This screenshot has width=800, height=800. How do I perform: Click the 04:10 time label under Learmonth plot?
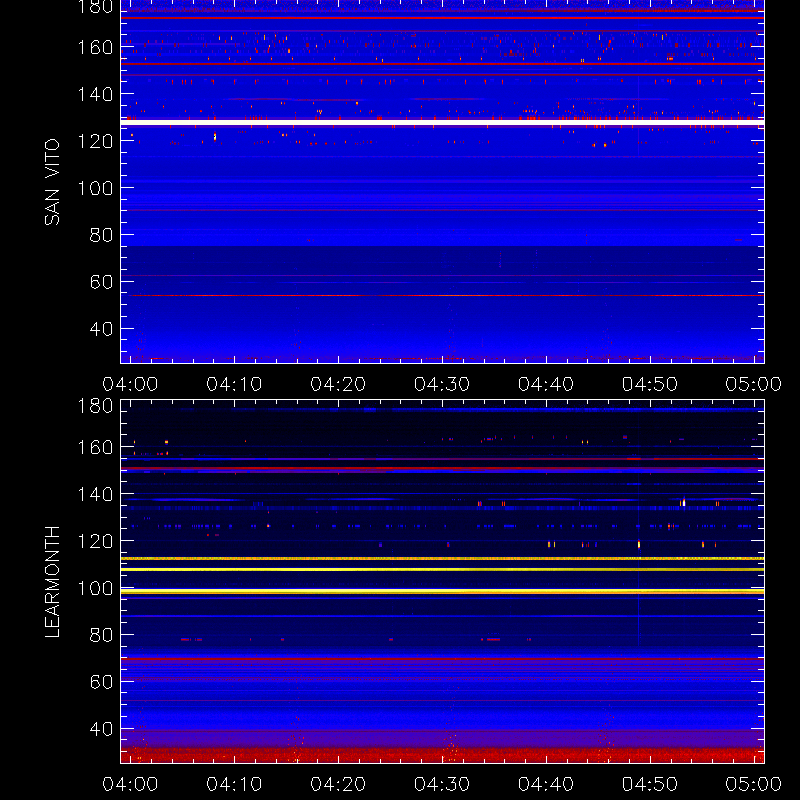click(234, 784)
